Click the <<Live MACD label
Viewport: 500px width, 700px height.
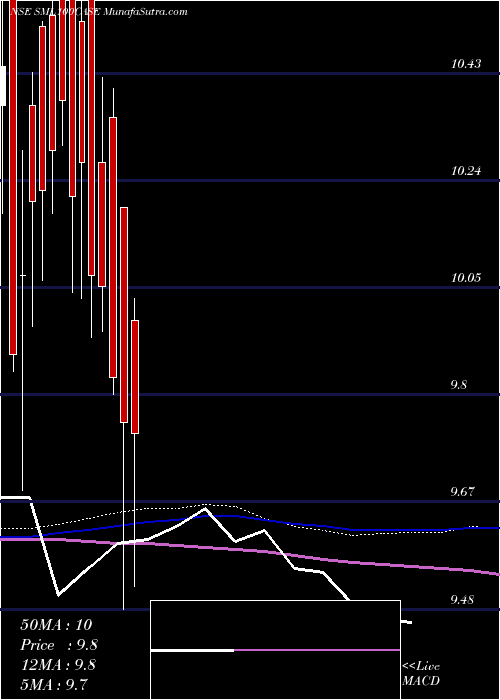(421, 674)
